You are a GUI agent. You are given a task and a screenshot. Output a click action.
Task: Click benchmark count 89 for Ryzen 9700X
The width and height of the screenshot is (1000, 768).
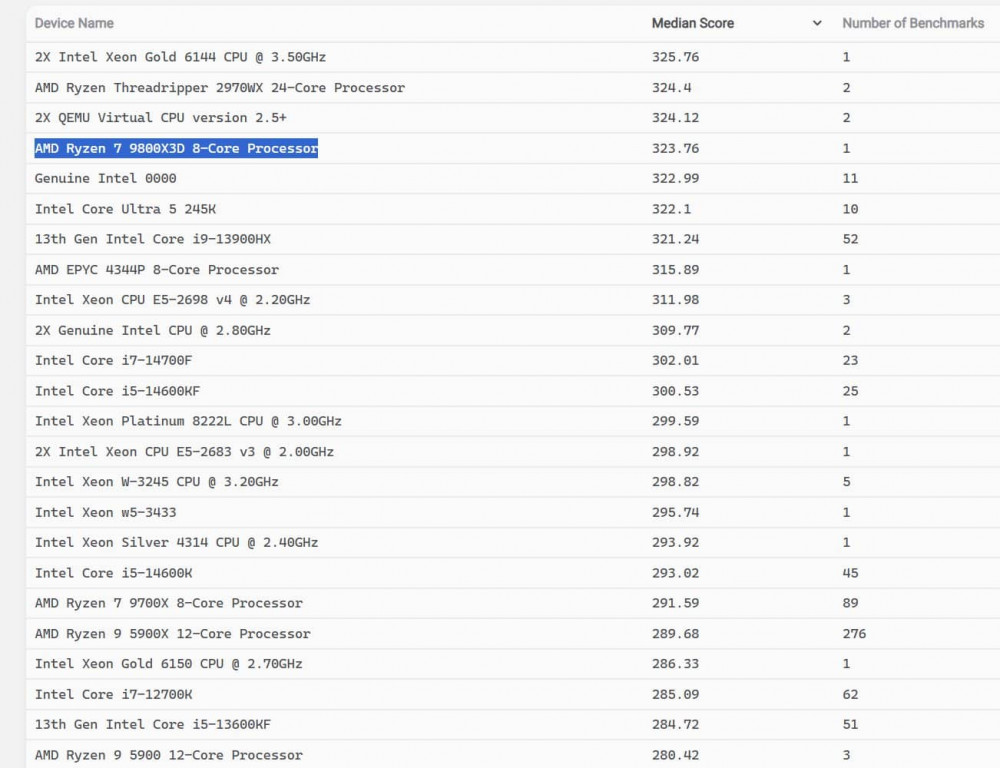[x=850, y=603]
